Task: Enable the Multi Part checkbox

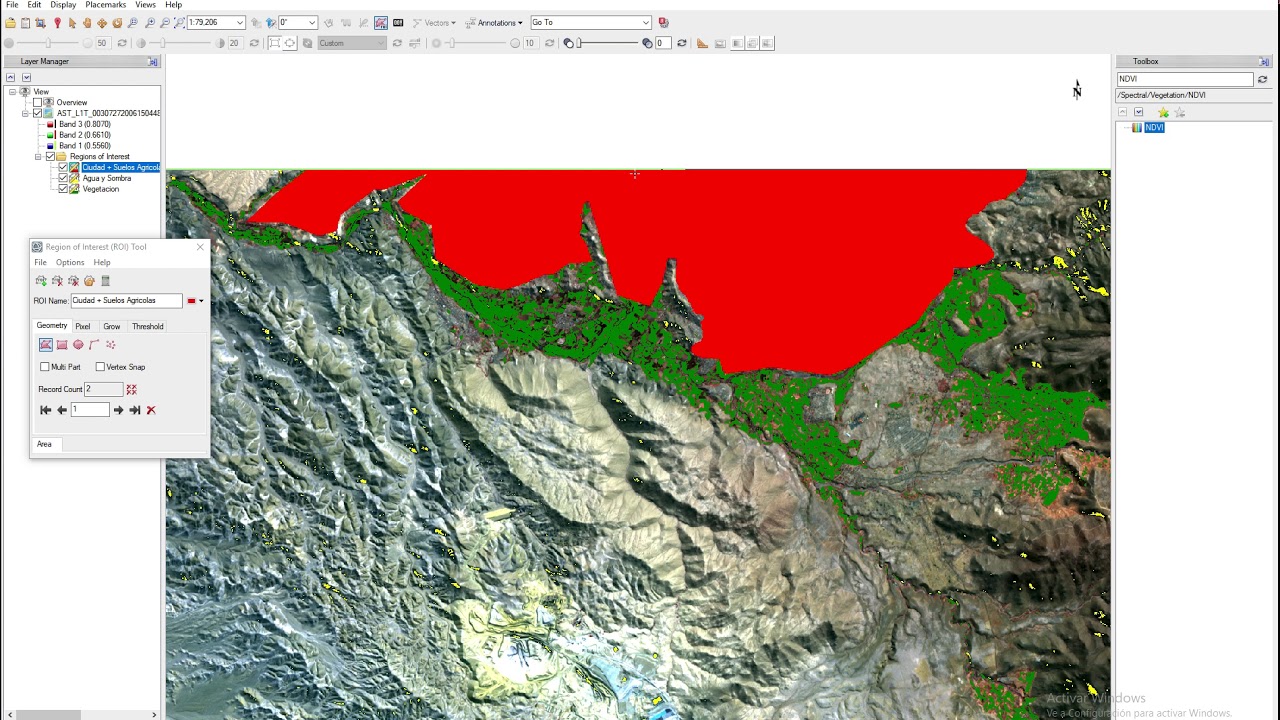Action: (44, 367)
